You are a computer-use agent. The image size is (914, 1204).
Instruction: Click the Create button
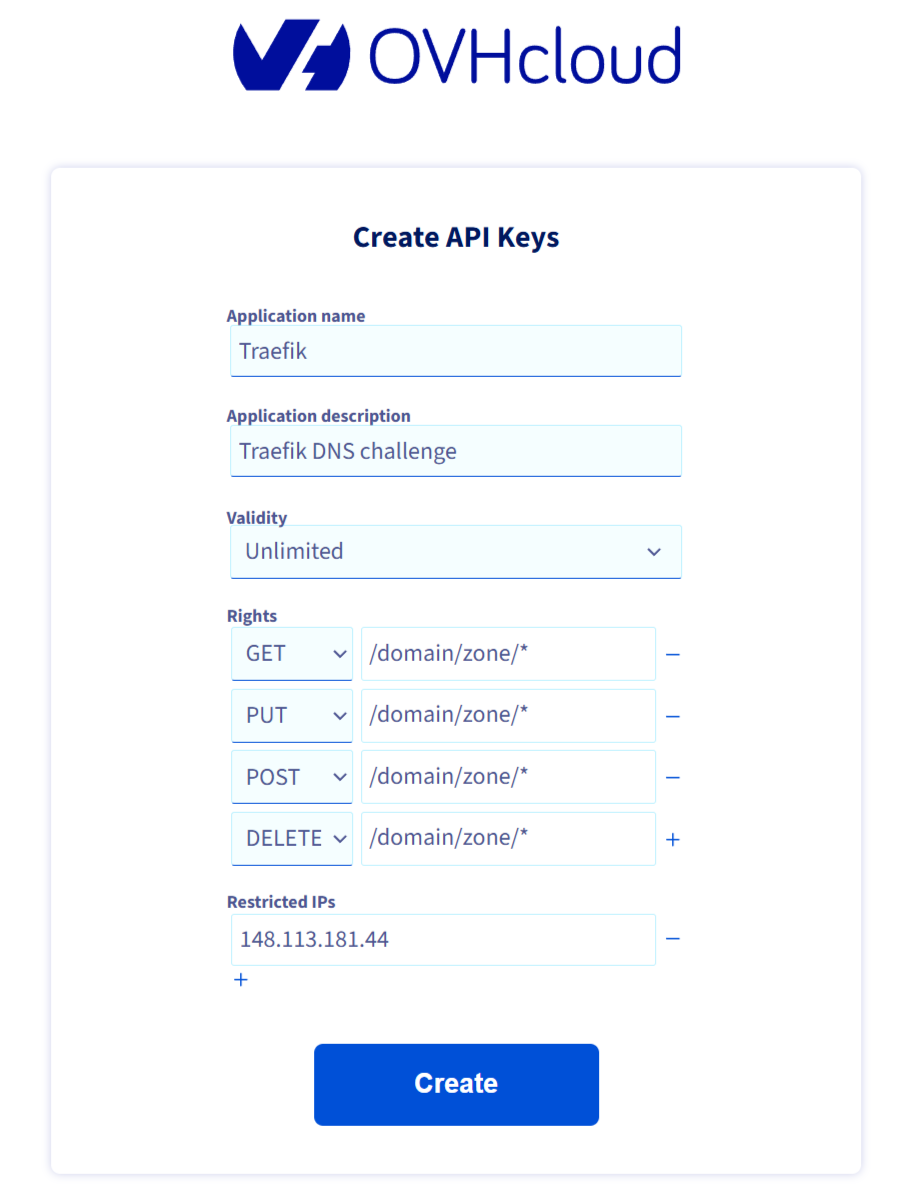tap(456, 1084)
